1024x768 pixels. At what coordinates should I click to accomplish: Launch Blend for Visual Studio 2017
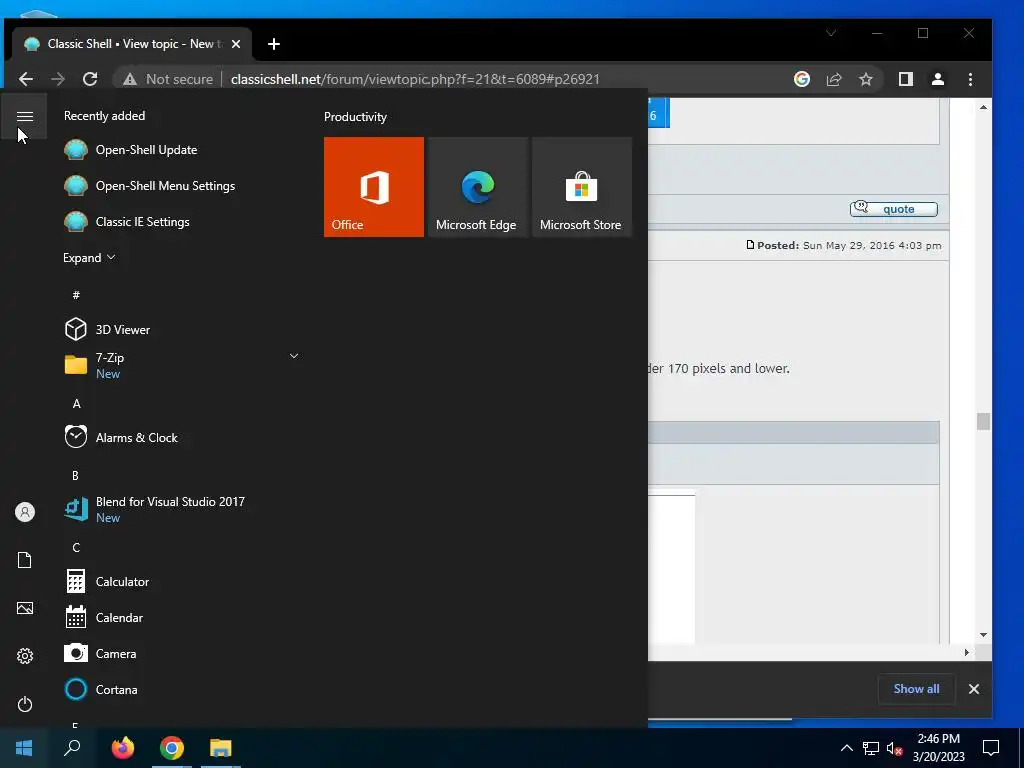(x=155, y=509)
